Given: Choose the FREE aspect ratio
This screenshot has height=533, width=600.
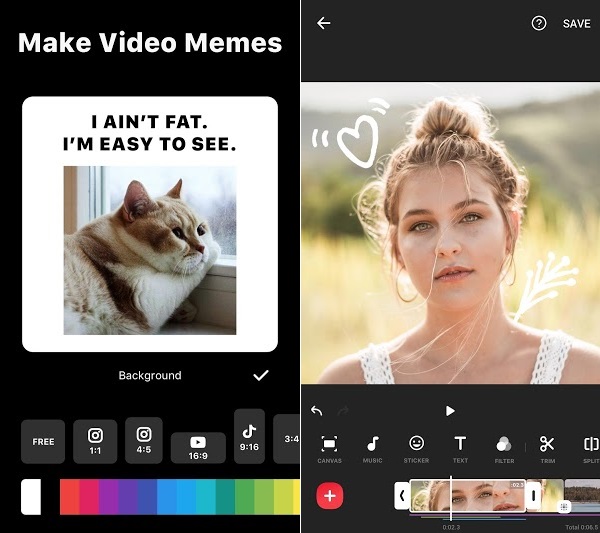Looking at the screenshot, I should (x=43, y=442).
